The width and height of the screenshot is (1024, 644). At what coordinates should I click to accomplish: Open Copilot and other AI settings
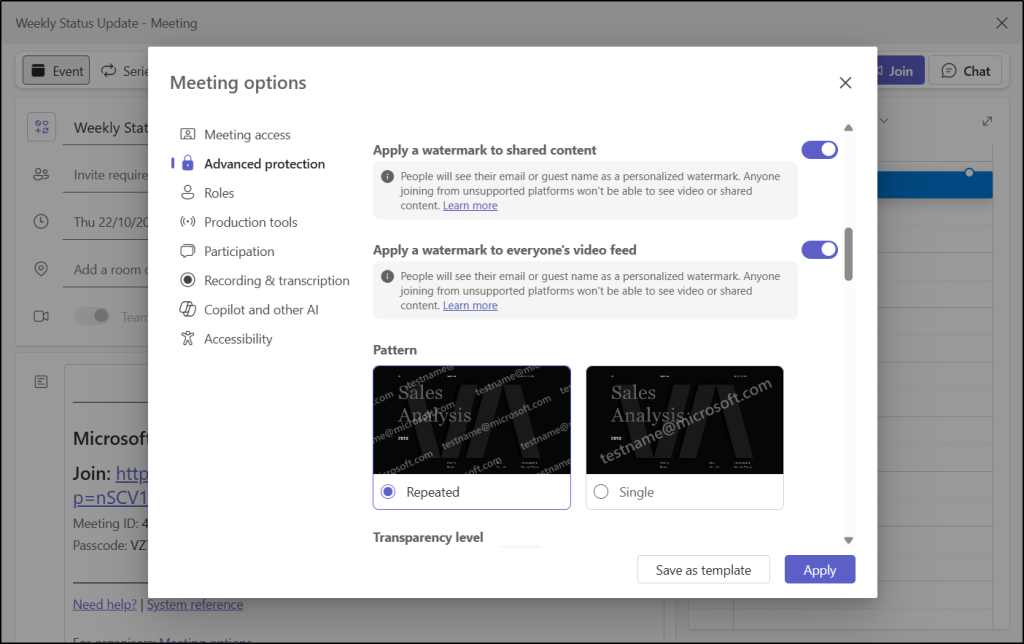261,310
